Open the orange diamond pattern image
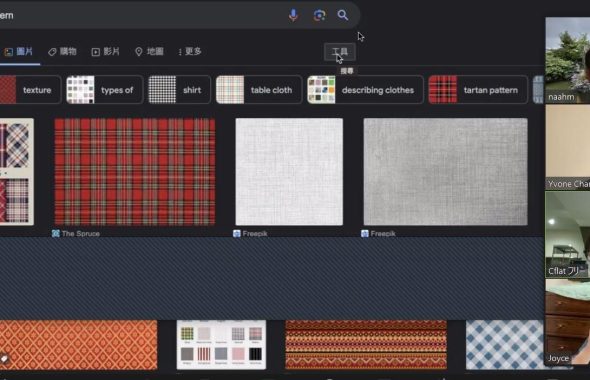The height and width of the screenshot is (380, 590). (78, 345)
